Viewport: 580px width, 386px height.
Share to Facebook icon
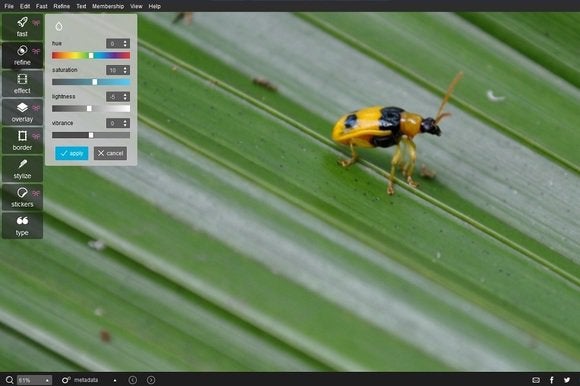[x=552, y=380]
